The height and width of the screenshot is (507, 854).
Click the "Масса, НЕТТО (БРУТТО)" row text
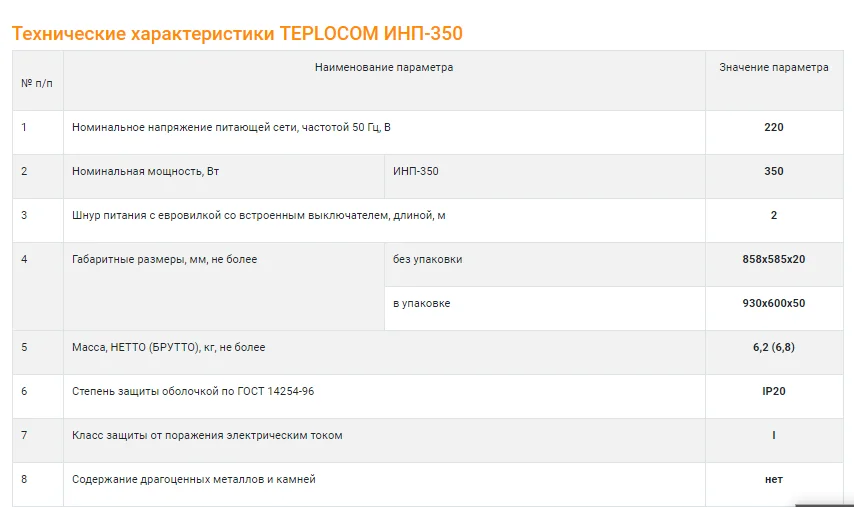tap(169, 347)
